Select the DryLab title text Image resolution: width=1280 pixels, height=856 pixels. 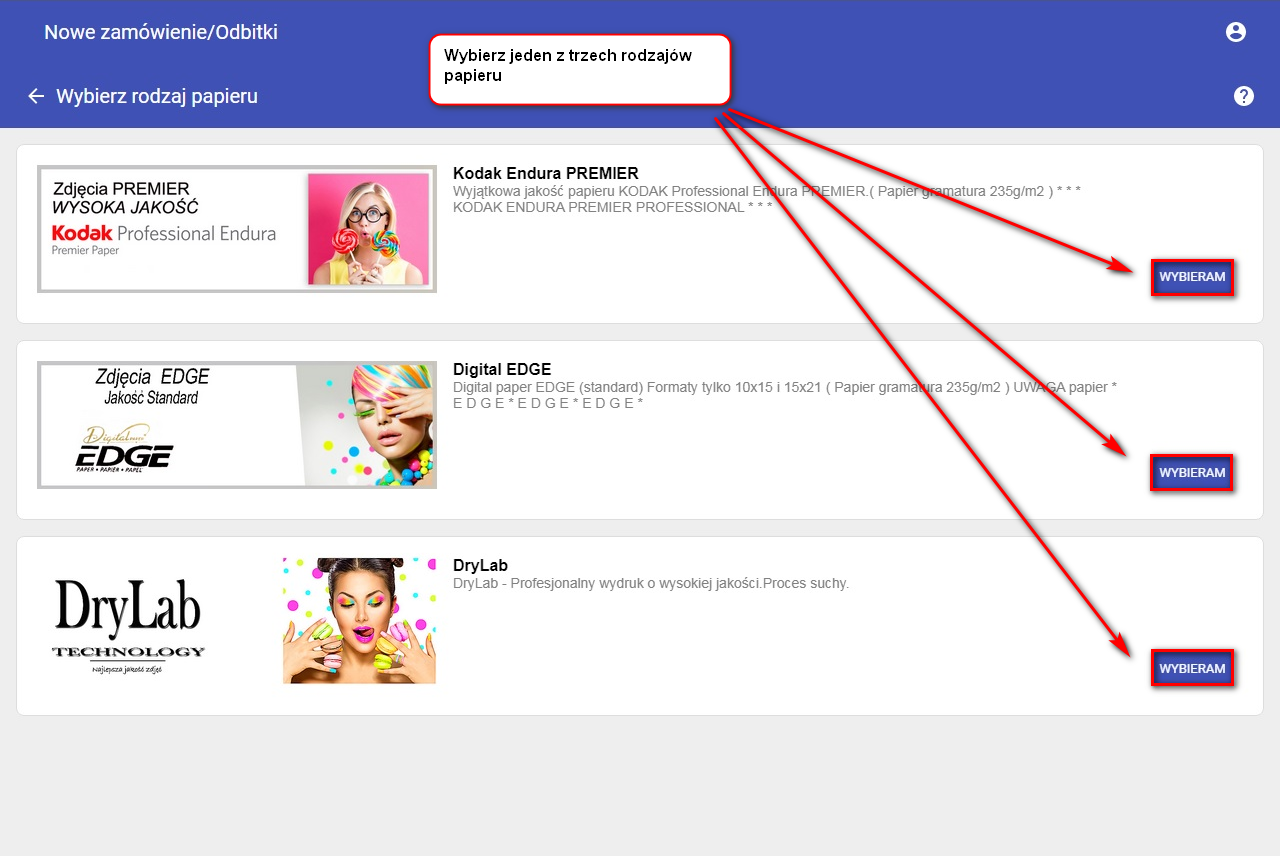click(481, 565)
